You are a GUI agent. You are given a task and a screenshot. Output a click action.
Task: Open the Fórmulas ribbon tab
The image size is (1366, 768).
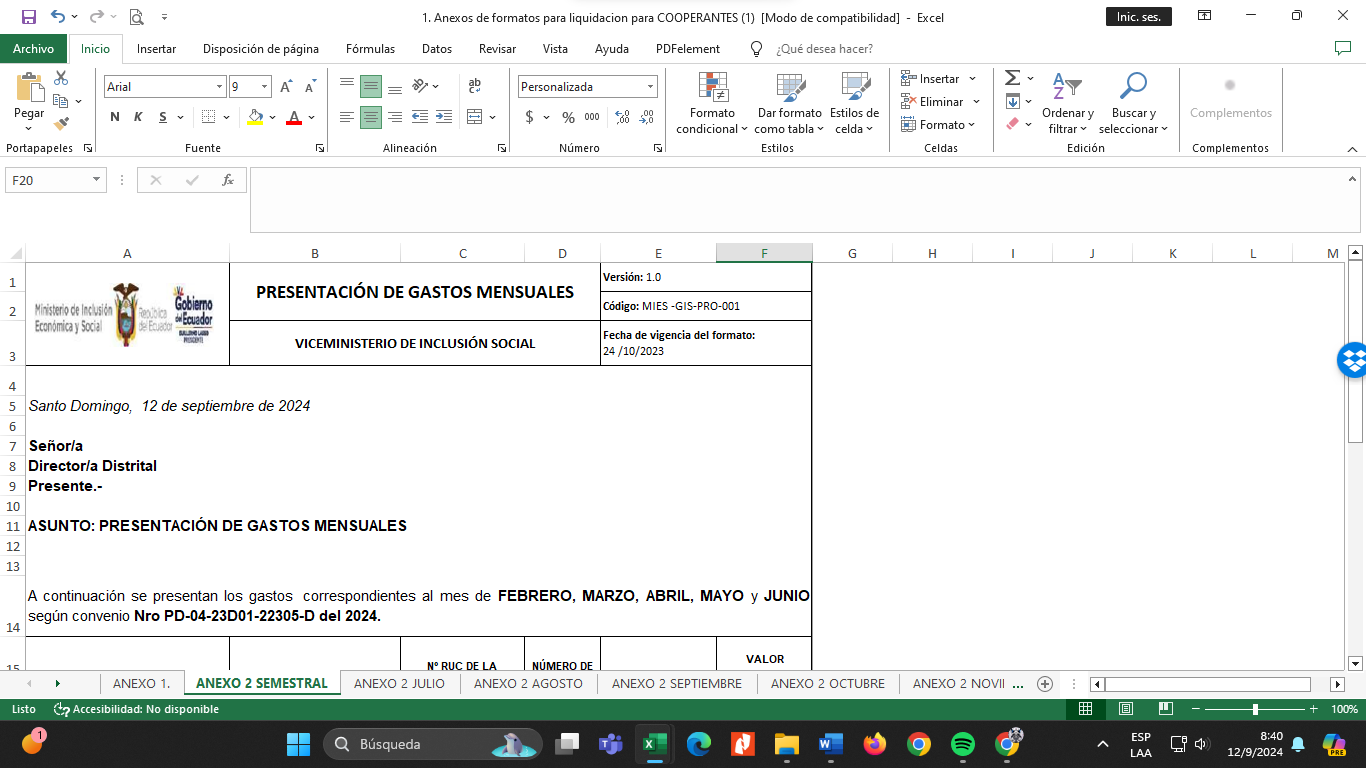[370, 49]
